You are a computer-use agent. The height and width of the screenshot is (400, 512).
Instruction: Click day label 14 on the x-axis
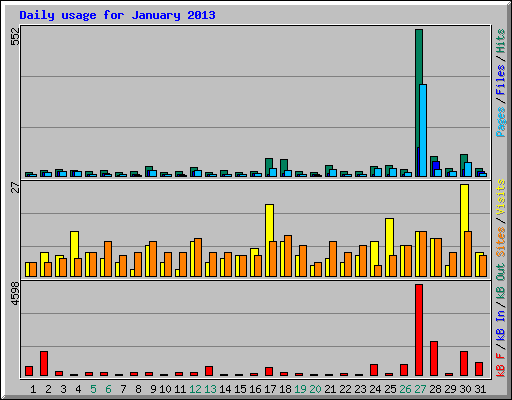(x=225, y=389)
